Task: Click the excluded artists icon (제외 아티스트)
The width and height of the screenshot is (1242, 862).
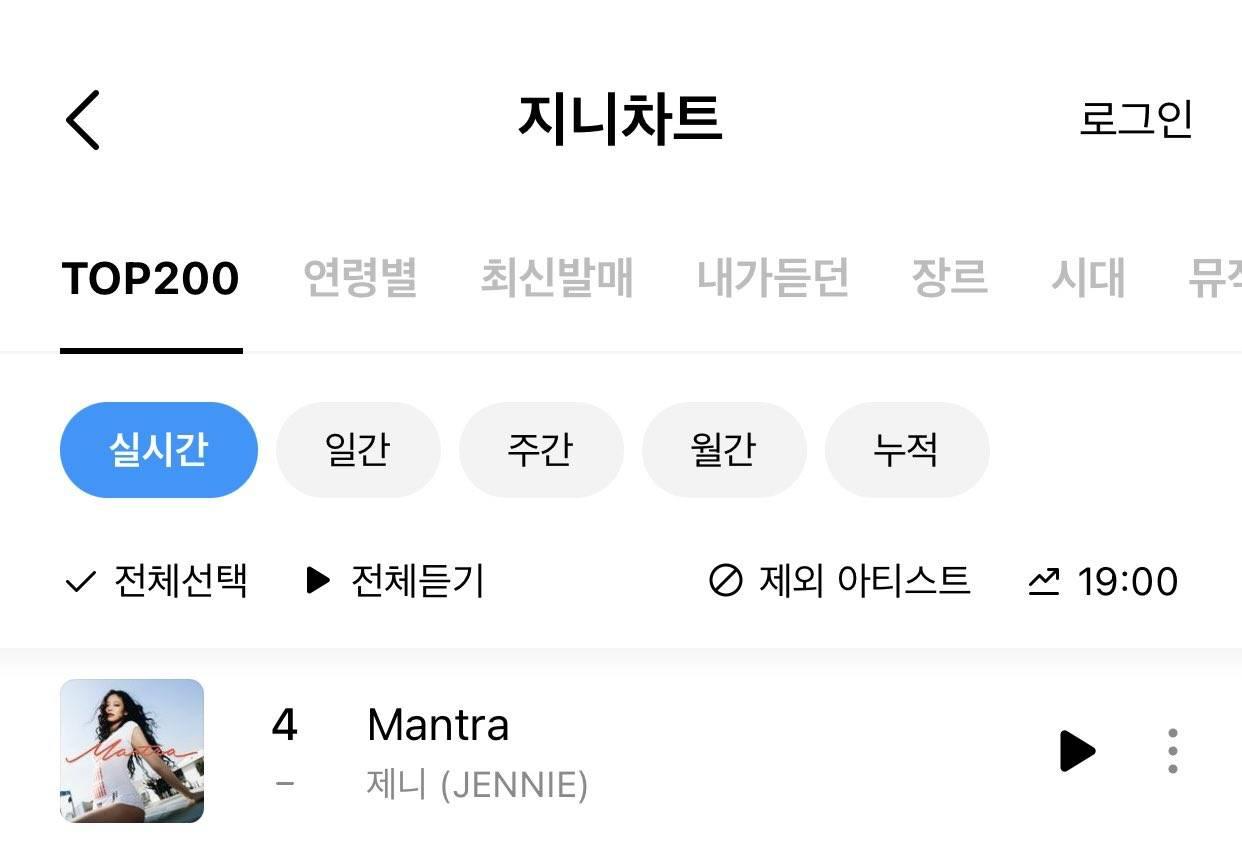Action: 725,581
